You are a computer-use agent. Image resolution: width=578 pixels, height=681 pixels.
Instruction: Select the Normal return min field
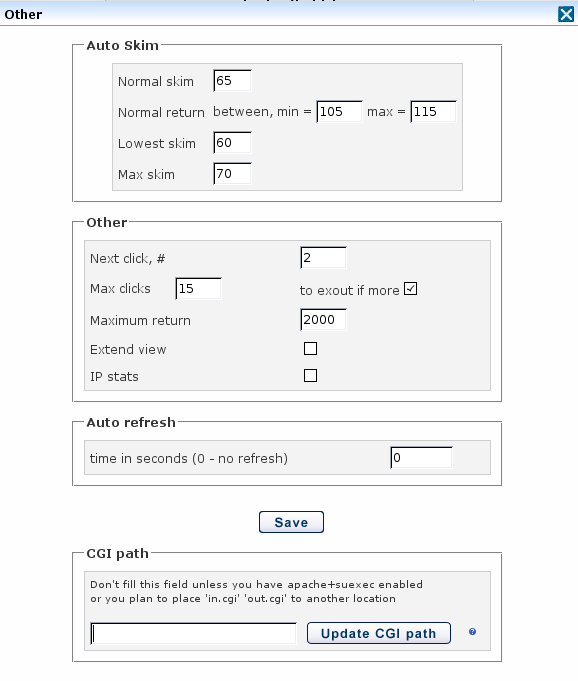click(339, 112)
